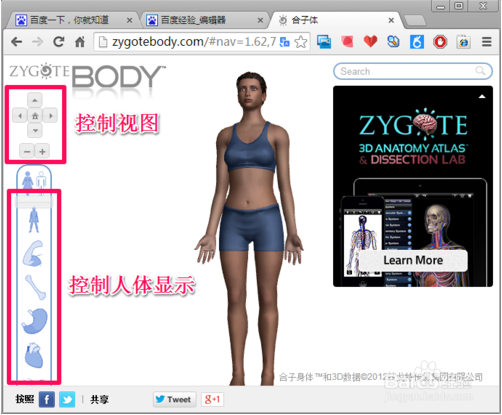Screen dimensions: 502x415
Task: Select the digestive stomach layer icon
Action: [35, 321]
